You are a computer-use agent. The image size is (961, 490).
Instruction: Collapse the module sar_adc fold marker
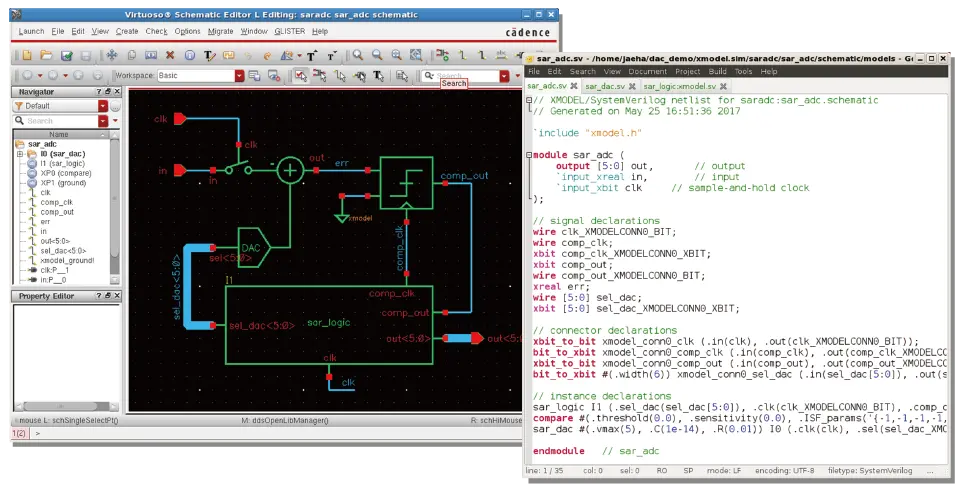tap(529, 155)
